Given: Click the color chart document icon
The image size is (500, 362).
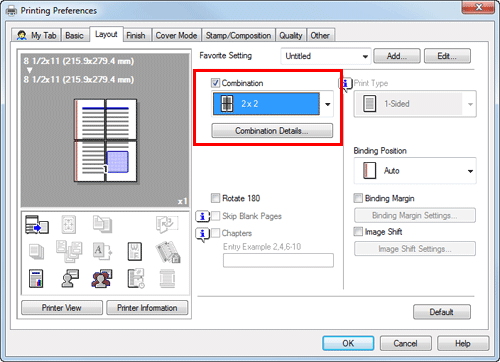Looking at the screenshot, I should [36, 278].
